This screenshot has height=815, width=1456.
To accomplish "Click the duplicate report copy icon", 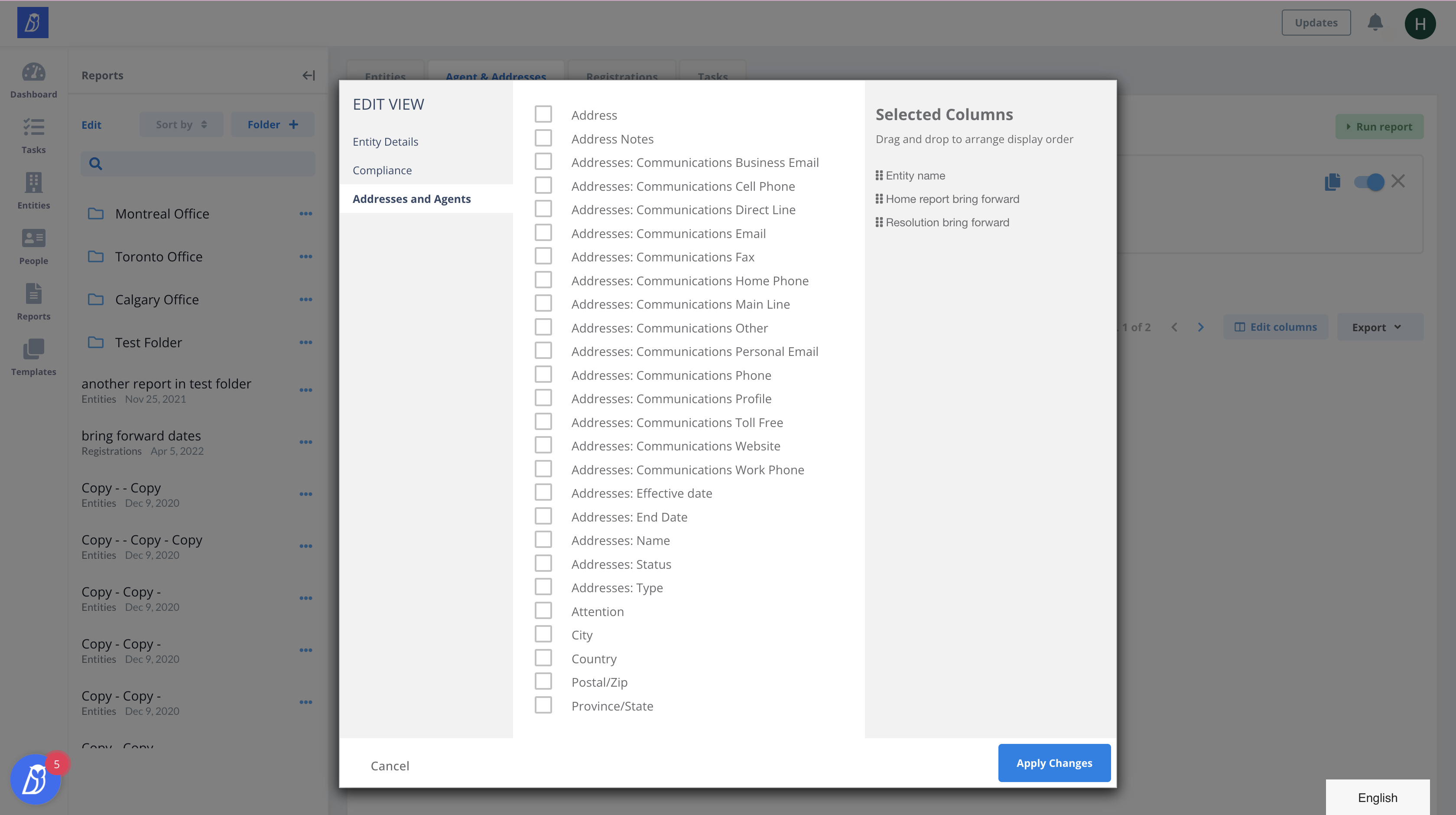I will tap(1332, 182).
